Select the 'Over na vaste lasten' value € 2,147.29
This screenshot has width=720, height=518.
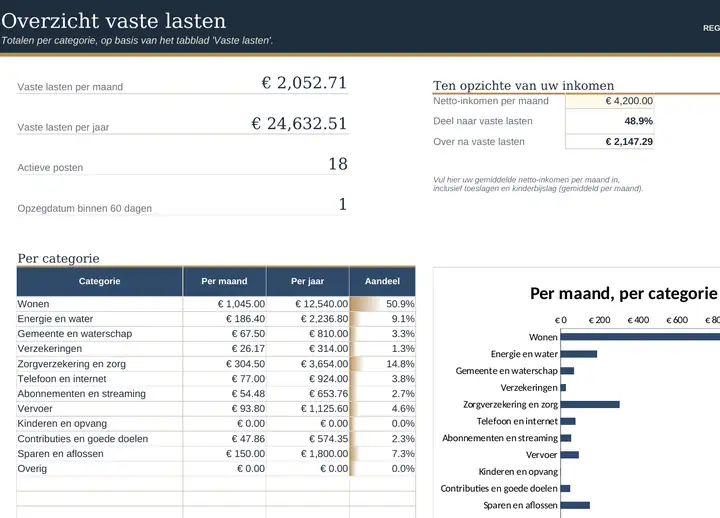point(609,141)
